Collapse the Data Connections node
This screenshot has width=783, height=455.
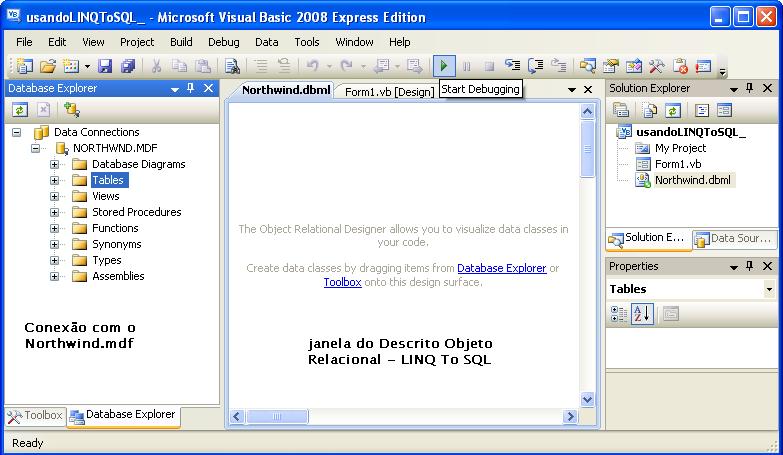click(17, 132)
